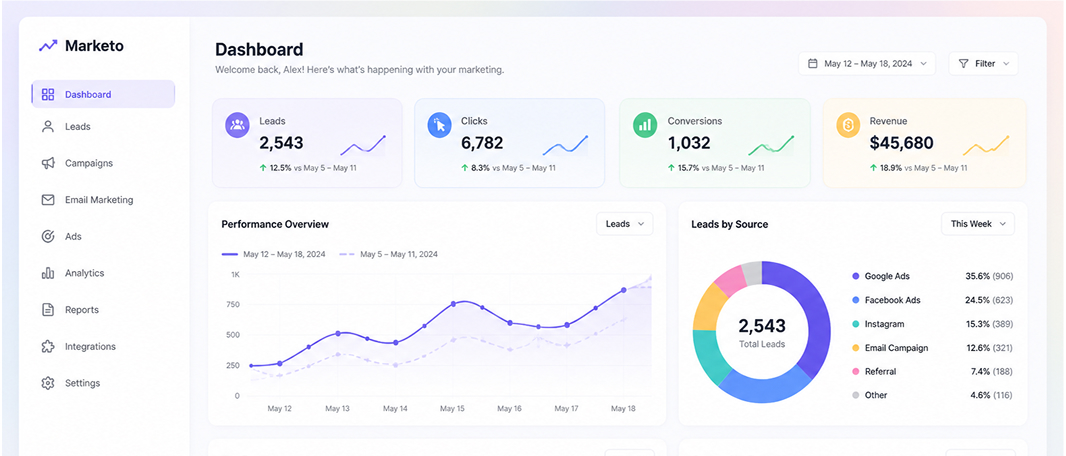Toggle the May 5 – May 11, 2024 chart series
Viewport: 1066px width, 456px height.
pyautogui.click(x=388, y=254)
